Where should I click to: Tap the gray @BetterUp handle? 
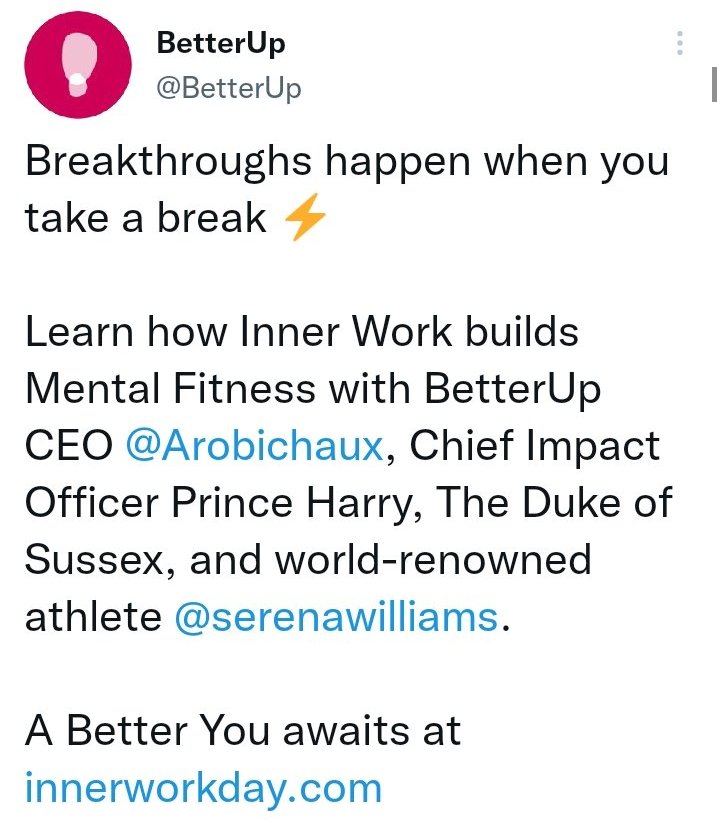[x=229, y=88]
